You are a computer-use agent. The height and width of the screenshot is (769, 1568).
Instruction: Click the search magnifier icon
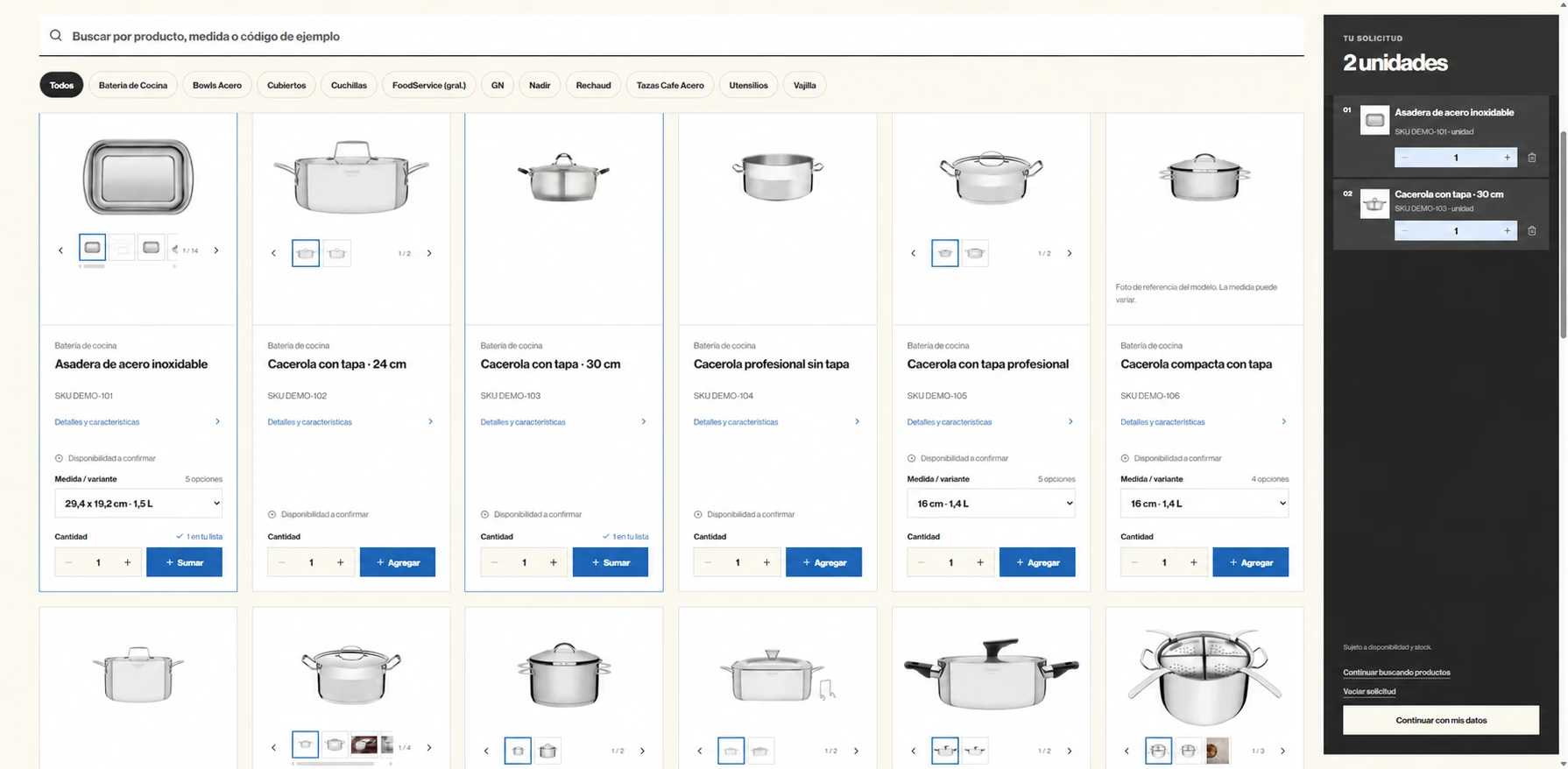click(x=56, y=36)
